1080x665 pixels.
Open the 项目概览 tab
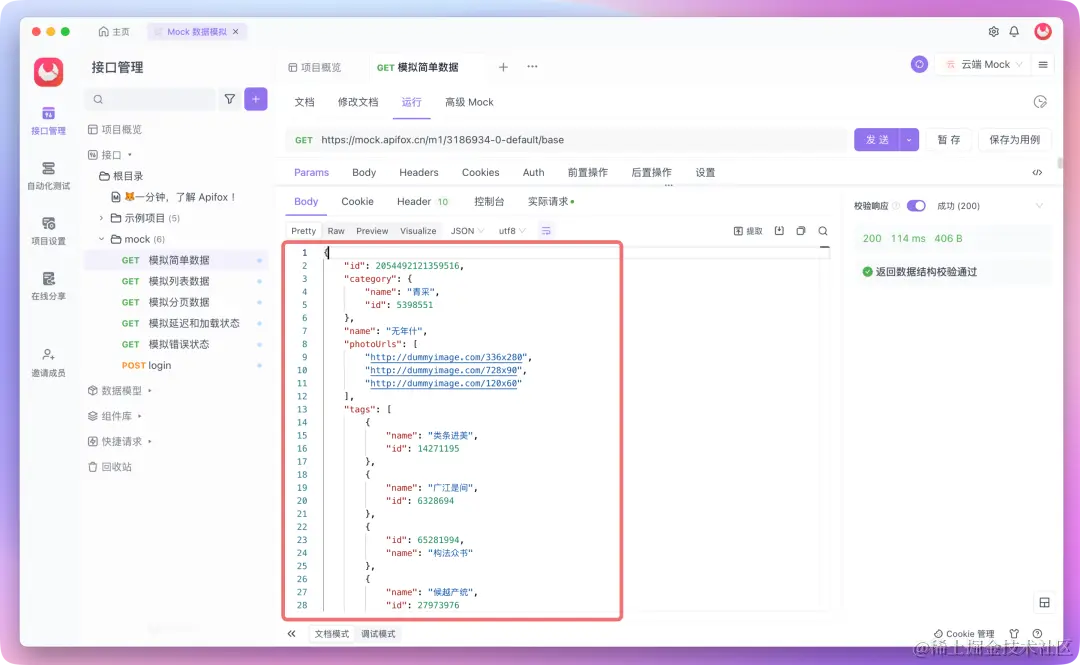(x=315, y=68)
